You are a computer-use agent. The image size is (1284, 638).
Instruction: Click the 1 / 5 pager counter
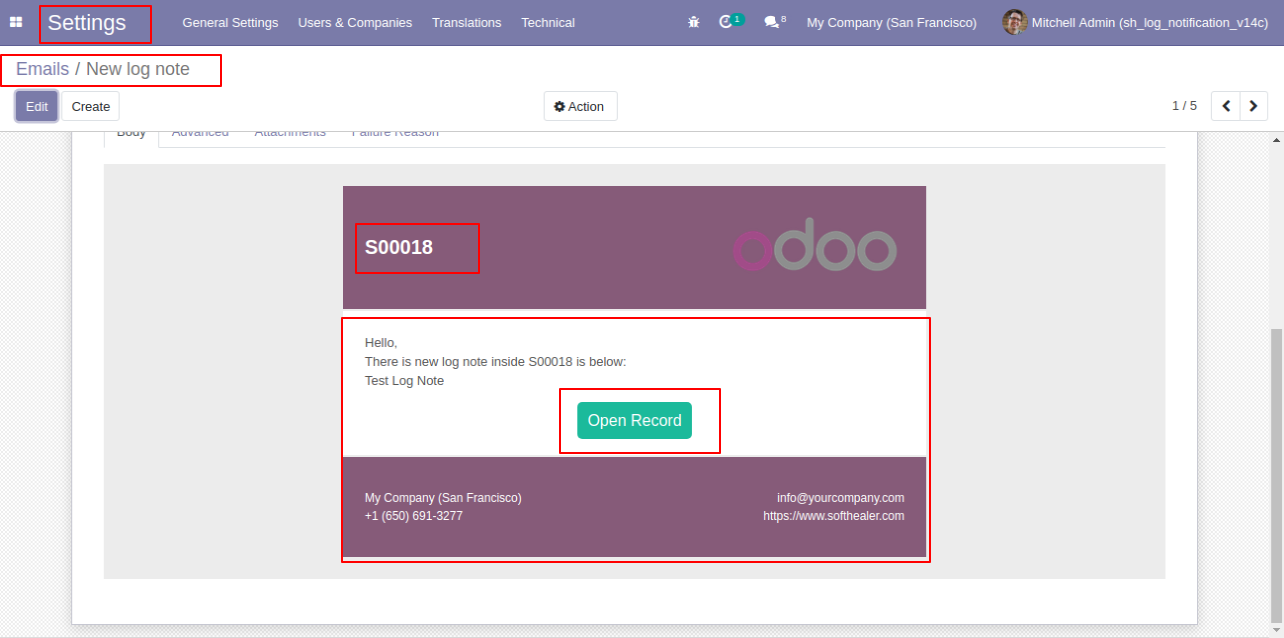pyautogui.click(x=1184, y=106)
